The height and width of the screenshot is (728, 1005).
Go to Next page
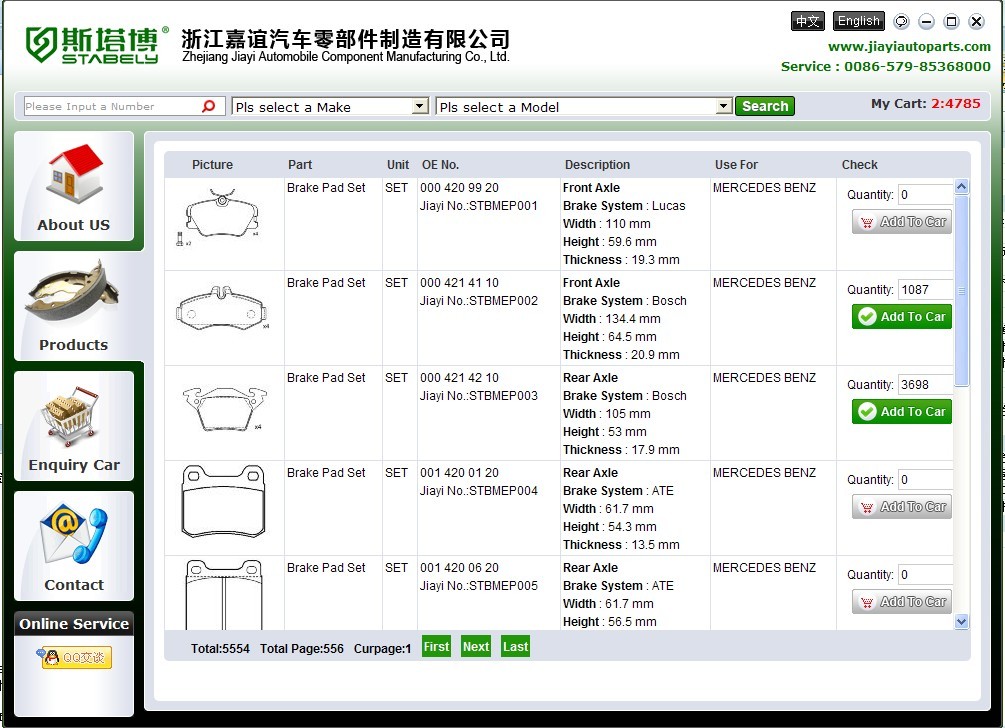click(476, 647)
